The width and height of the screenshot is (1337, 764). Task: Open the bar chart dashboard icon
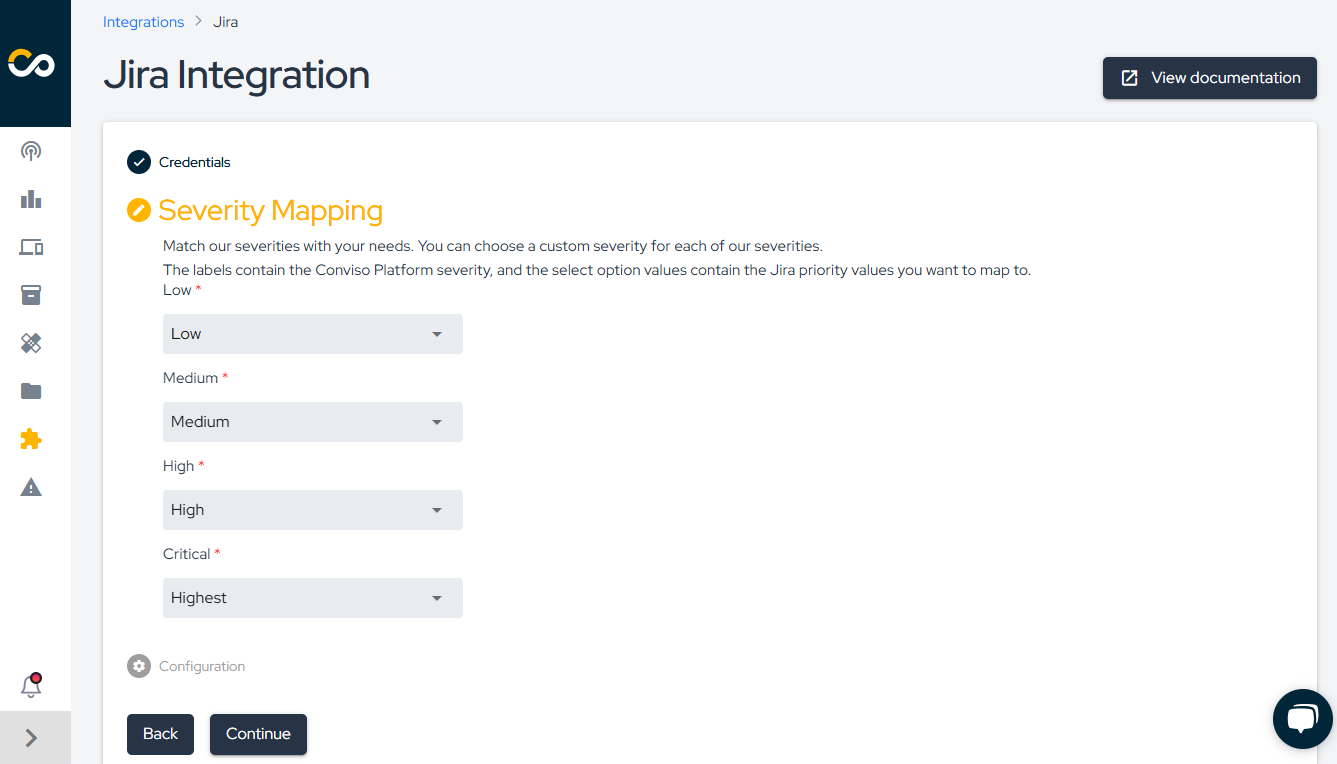click(31, 199)
